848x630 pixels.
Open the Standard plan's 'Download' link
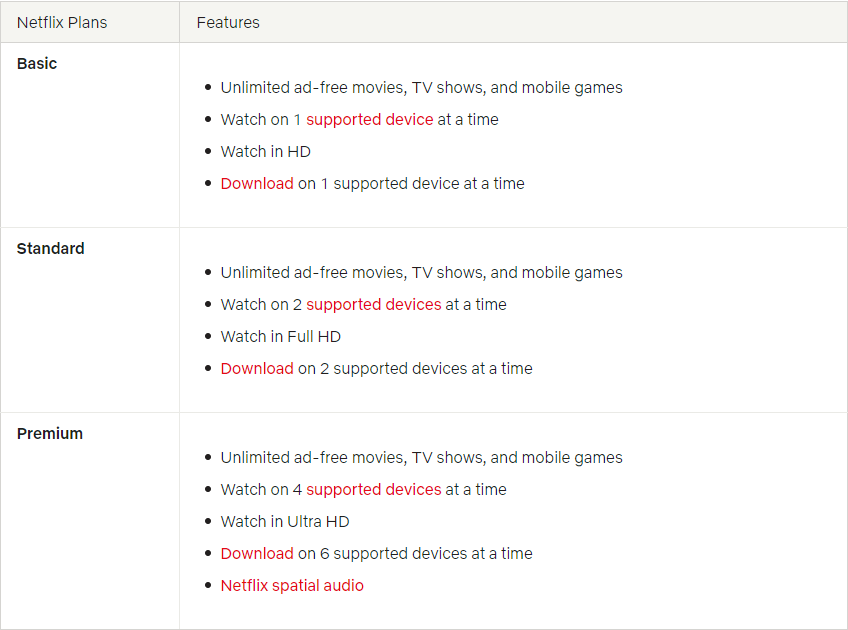click(x=257, y=368)
